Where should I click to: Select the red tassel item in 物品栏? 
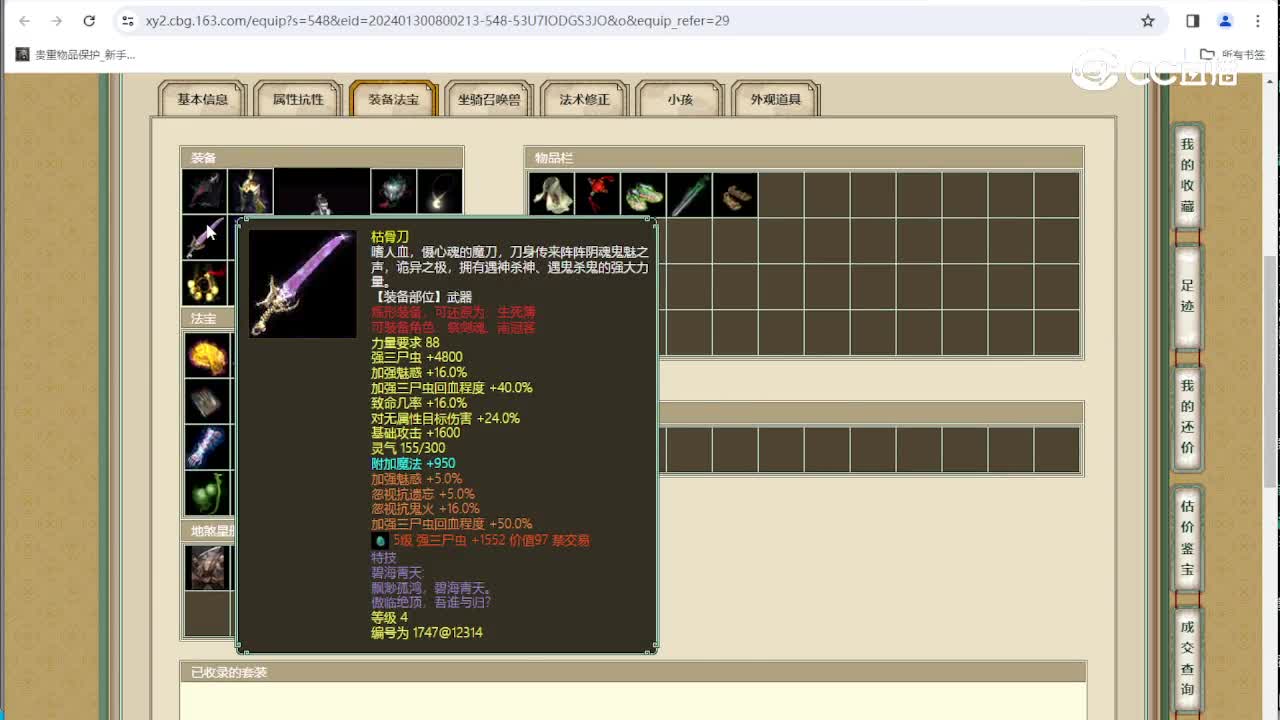(597, 195)
